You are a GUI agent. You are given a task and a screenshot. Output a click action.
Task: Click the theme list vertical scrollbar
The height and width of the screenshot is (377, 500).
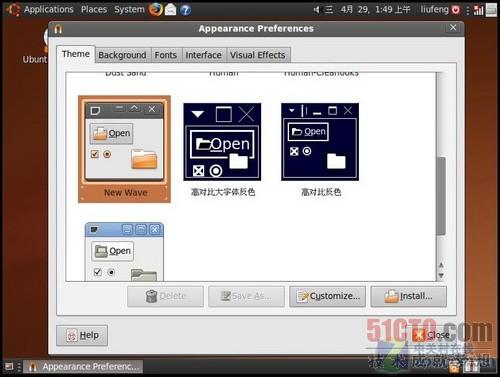(441, 196)
